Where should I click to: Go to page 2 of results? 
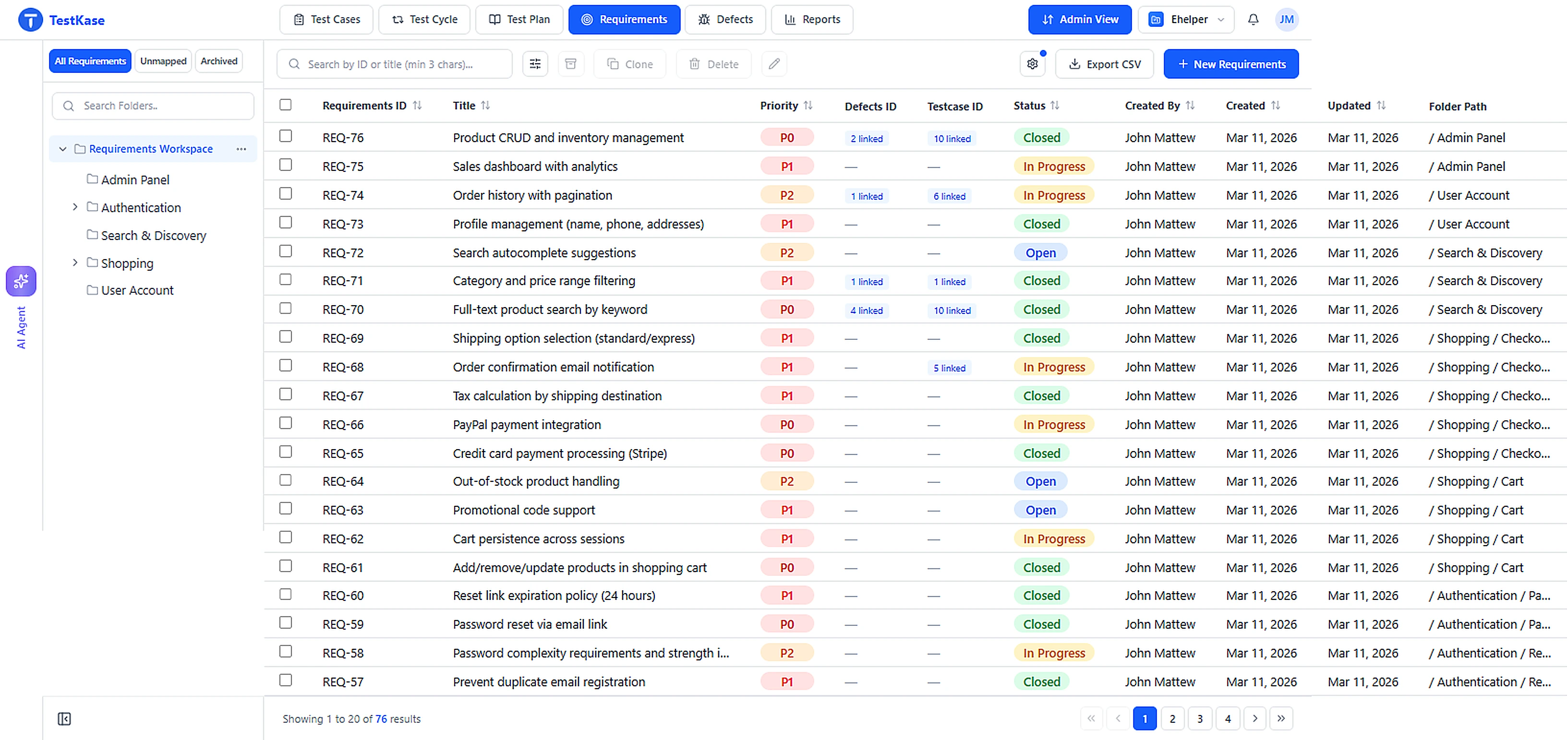point(1172,719)
